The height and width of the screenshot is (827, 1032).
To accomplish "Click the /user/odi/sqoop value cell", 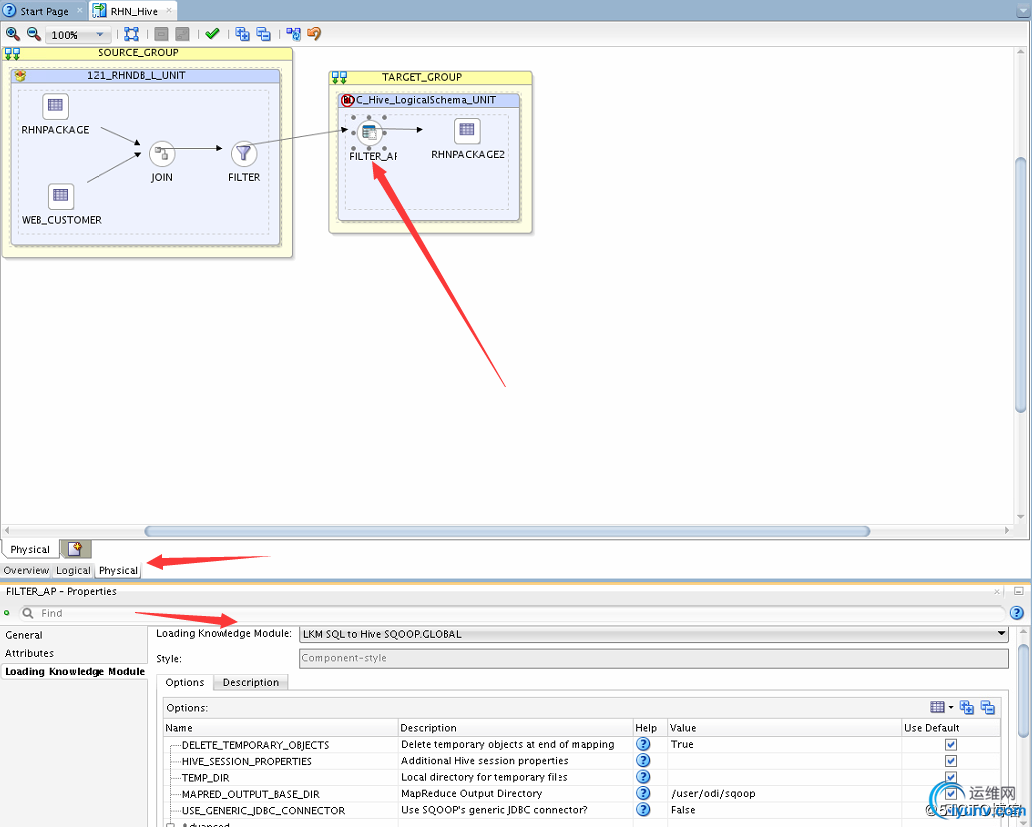I will [784, 793].
